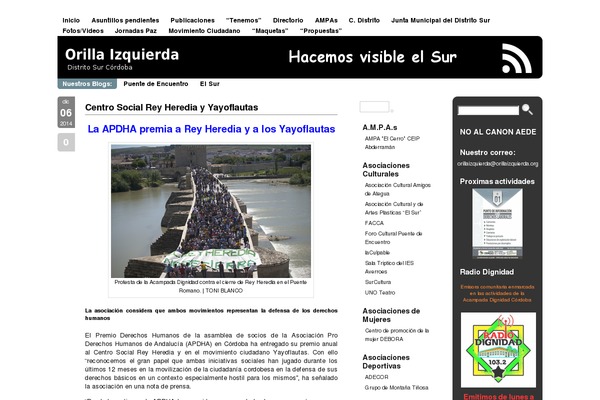Click the Distrito Sur Córdoba subtitle
600x400 pixels.
click(100, 67)
